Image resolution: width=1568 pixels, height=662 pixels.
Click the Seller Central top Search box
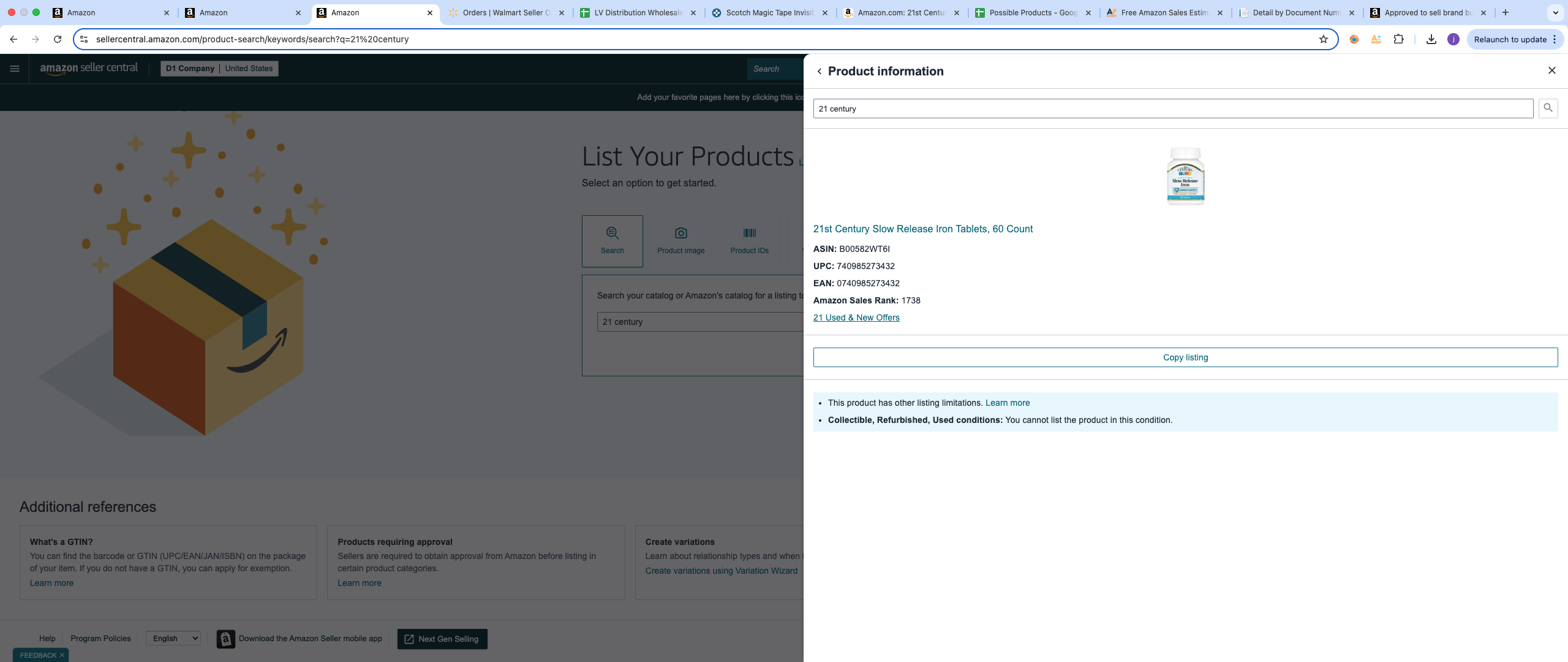(775, 69)
